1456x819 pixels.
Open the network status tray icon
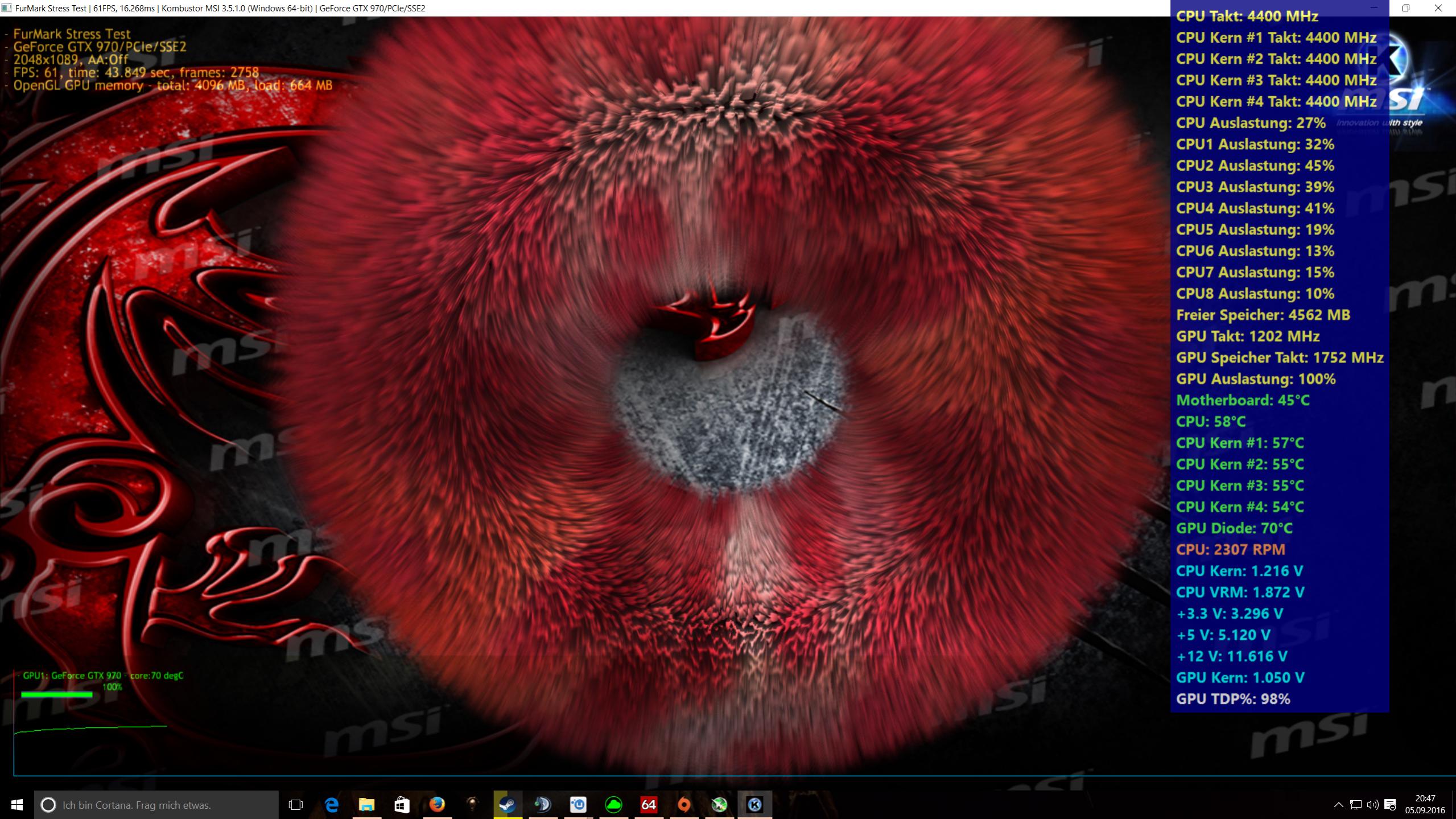1356,804
